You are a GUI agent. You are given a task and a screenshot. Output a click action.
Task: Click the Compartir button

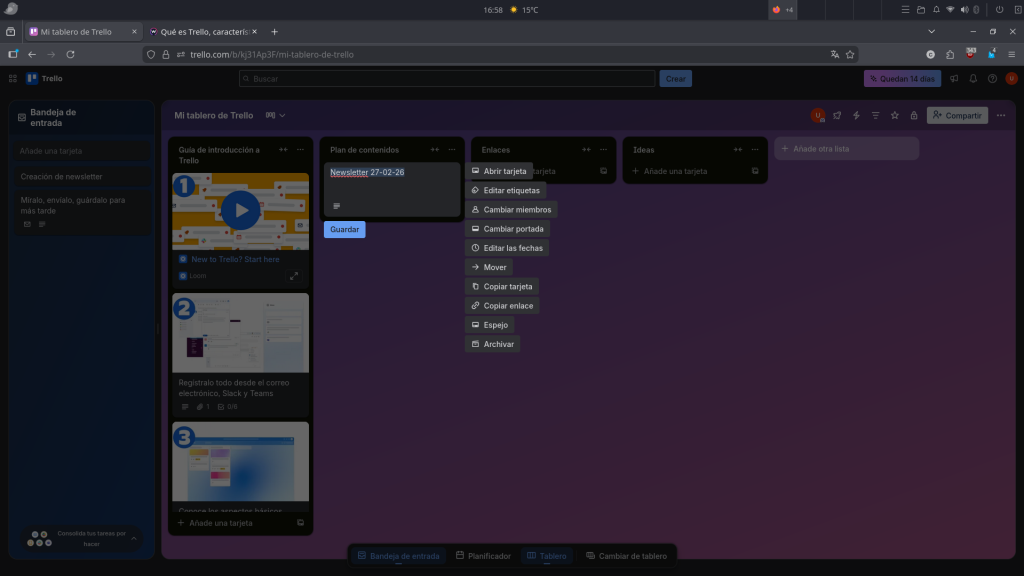tap(957, 116)
